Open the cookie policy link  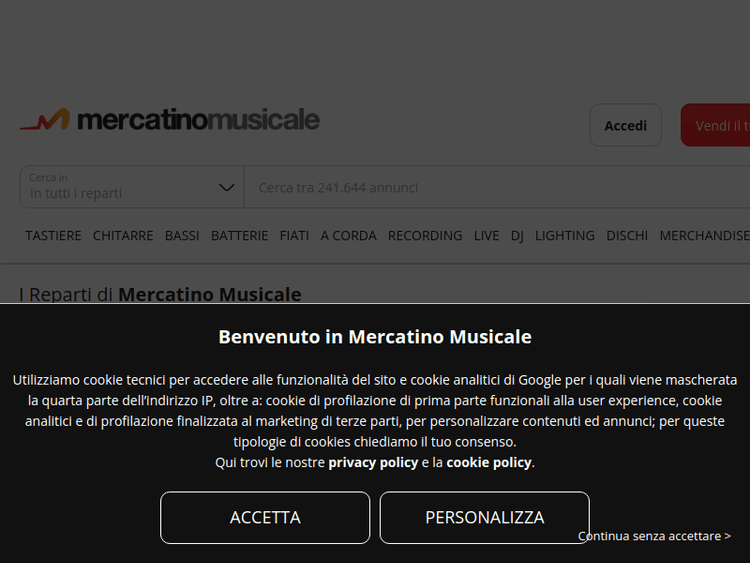(x=489, y=463)
